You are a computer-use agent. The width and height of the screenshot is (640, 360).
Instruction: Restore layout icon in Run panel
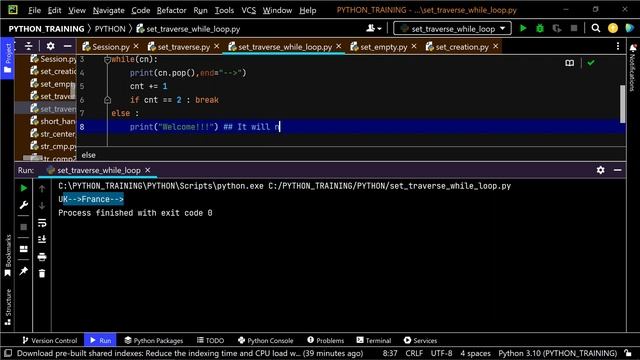point(24,249)
